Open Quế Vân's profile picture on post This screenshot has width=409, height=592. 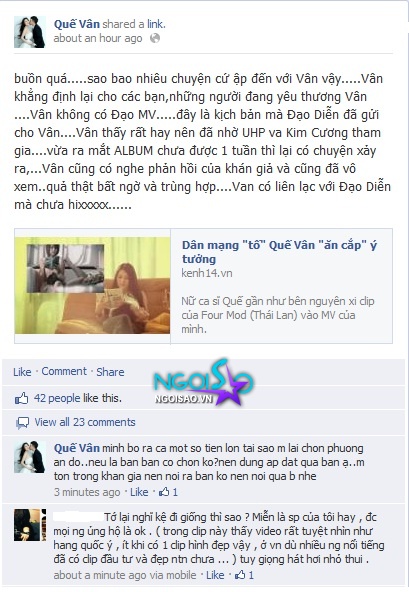point(30,32)
